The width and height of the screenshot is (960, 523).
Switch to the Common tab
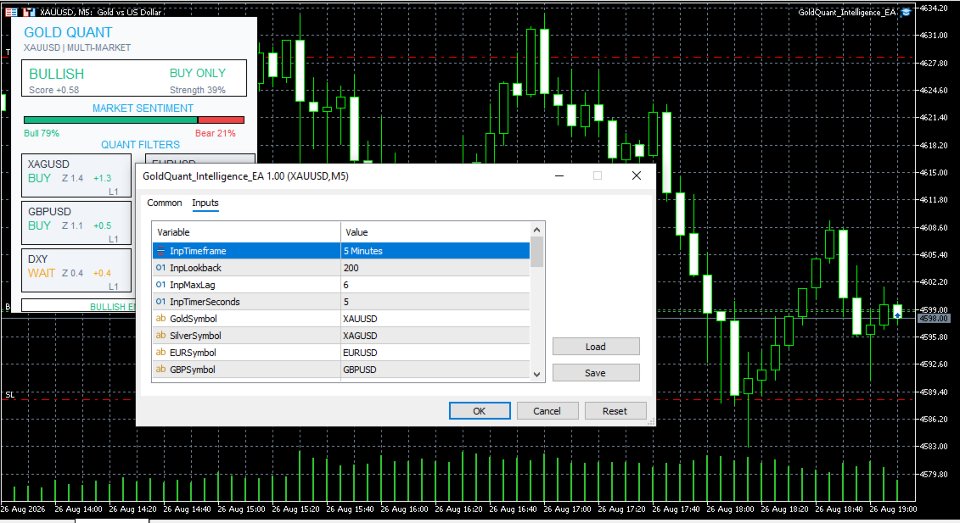pyautogui.click(x=164, y=203)
